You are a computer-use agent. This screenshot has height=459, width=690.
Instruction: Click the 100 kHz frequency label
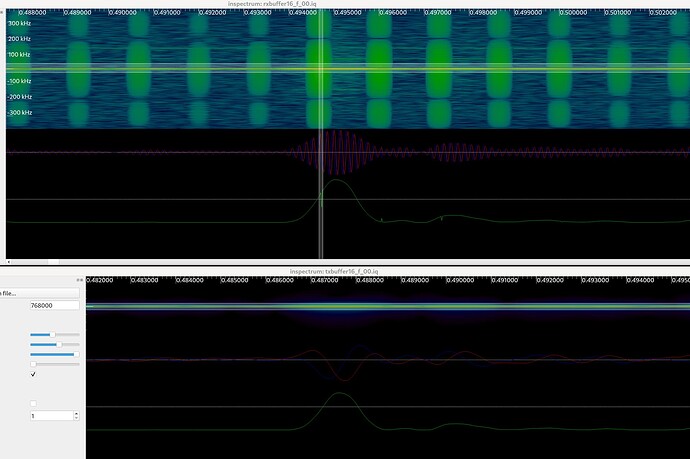19,55
